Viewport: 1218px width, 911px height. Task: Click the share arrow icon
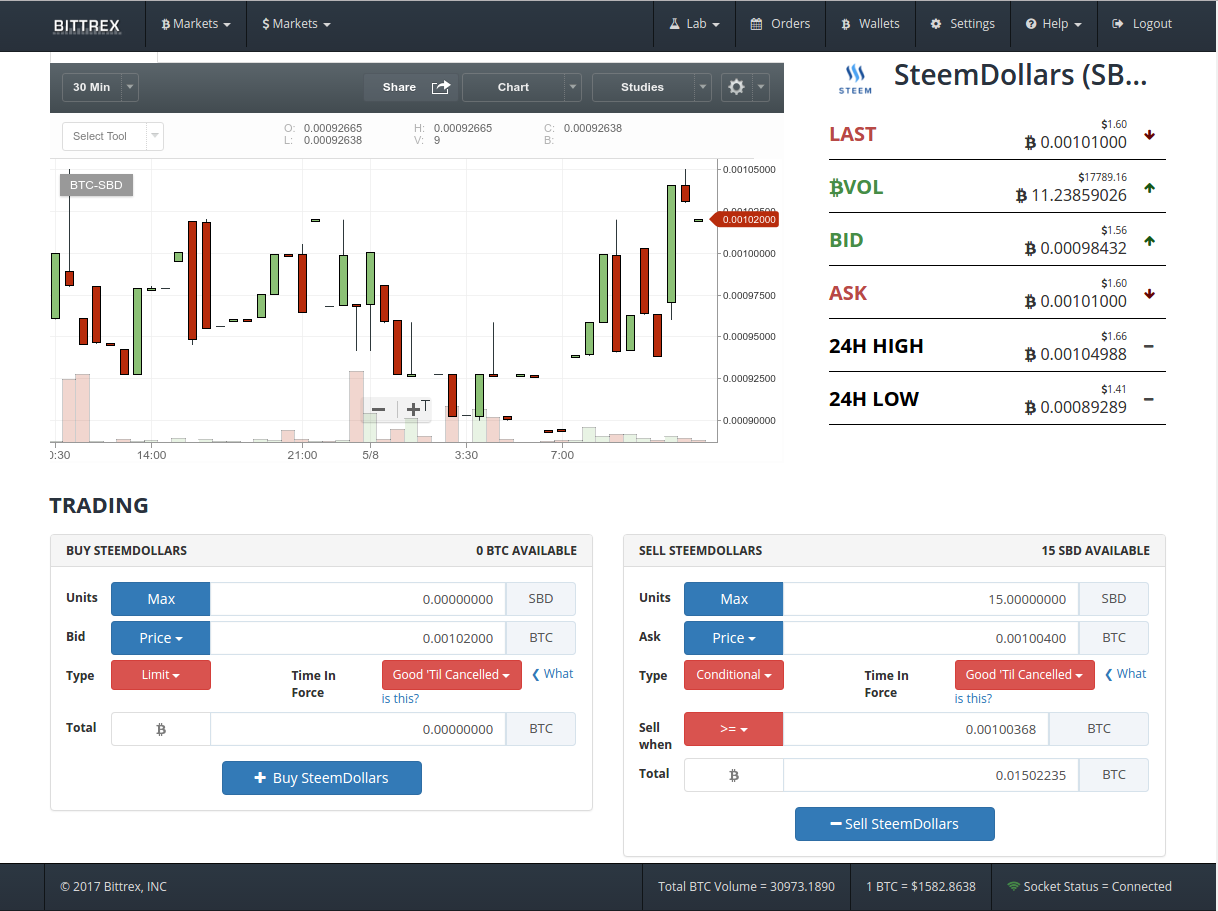pos(441,87)
